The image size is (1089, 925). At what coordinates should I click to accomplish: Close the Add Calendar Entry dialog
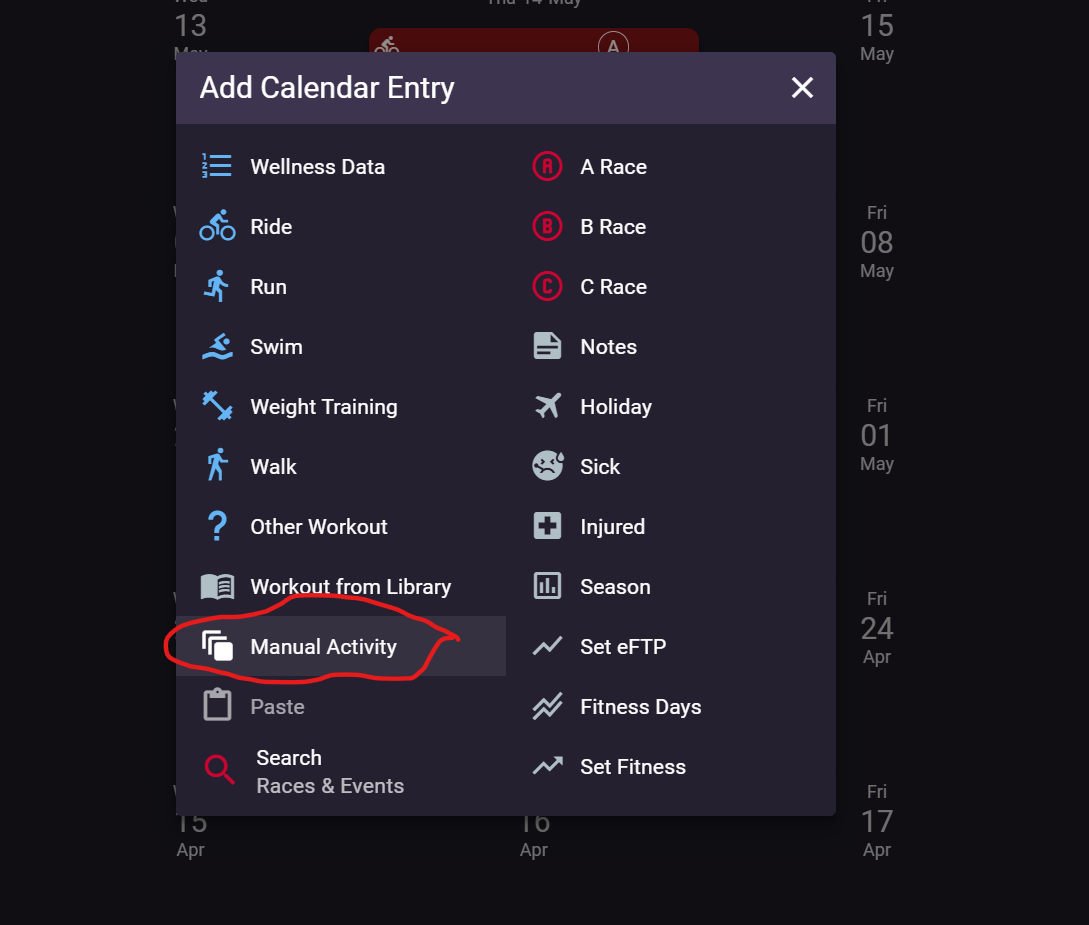802,88
